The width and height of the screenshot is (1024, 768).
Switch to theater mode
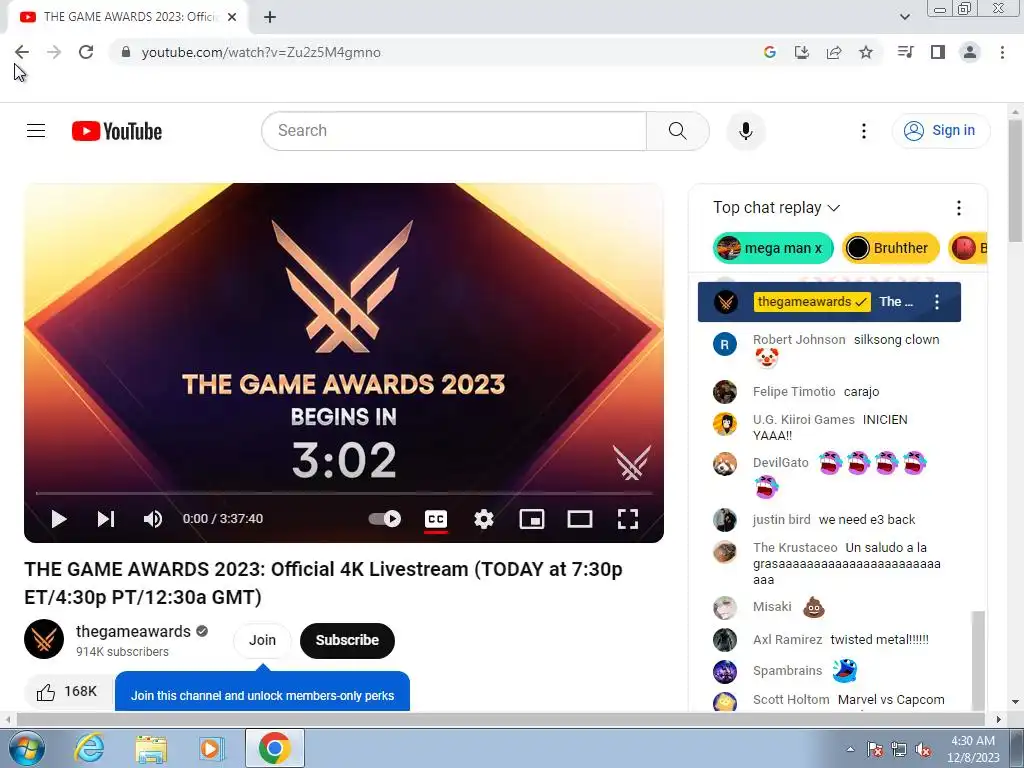pyautogui.click(x=580, y=519)
